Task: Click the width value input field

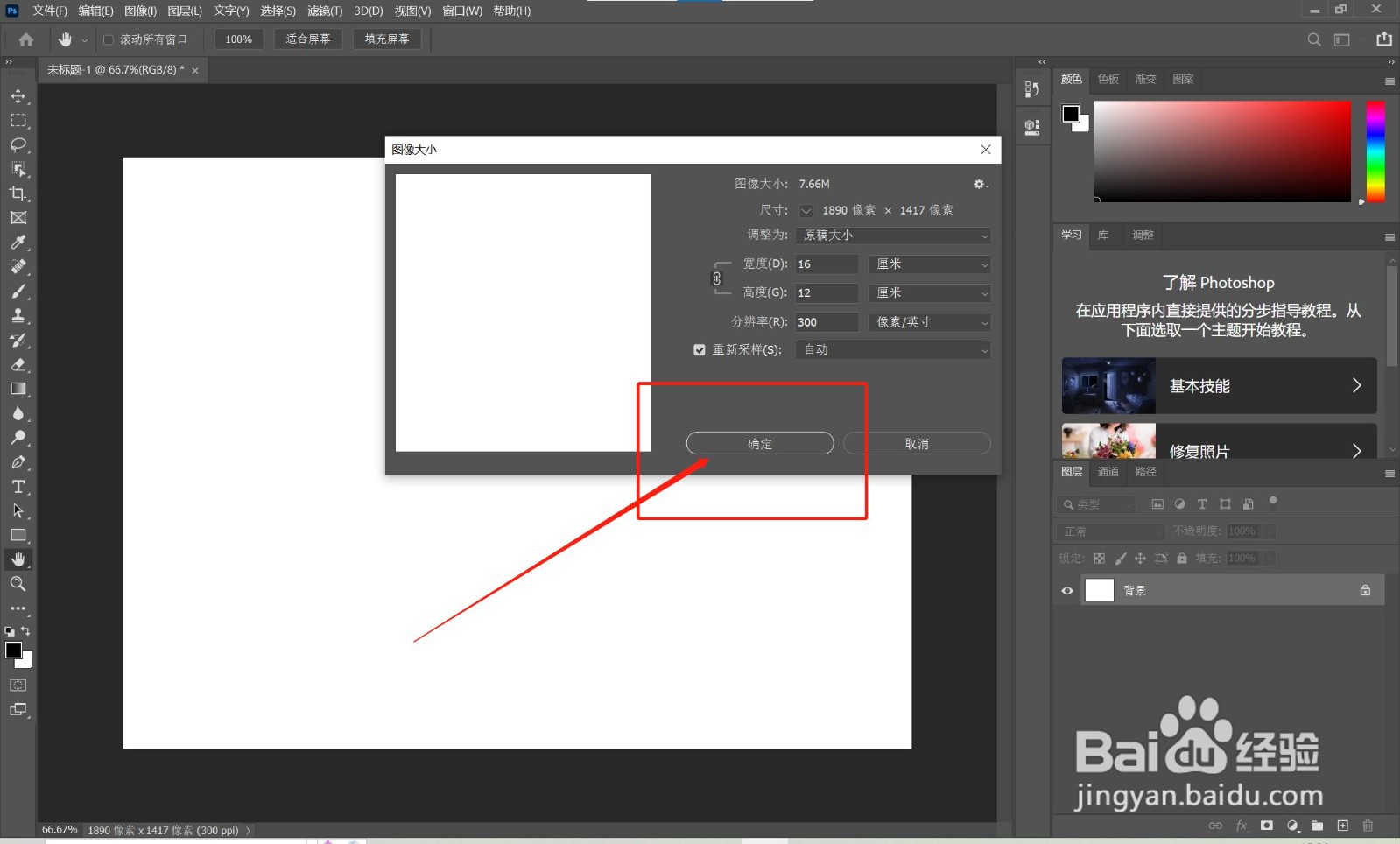Action: (827, 264)
